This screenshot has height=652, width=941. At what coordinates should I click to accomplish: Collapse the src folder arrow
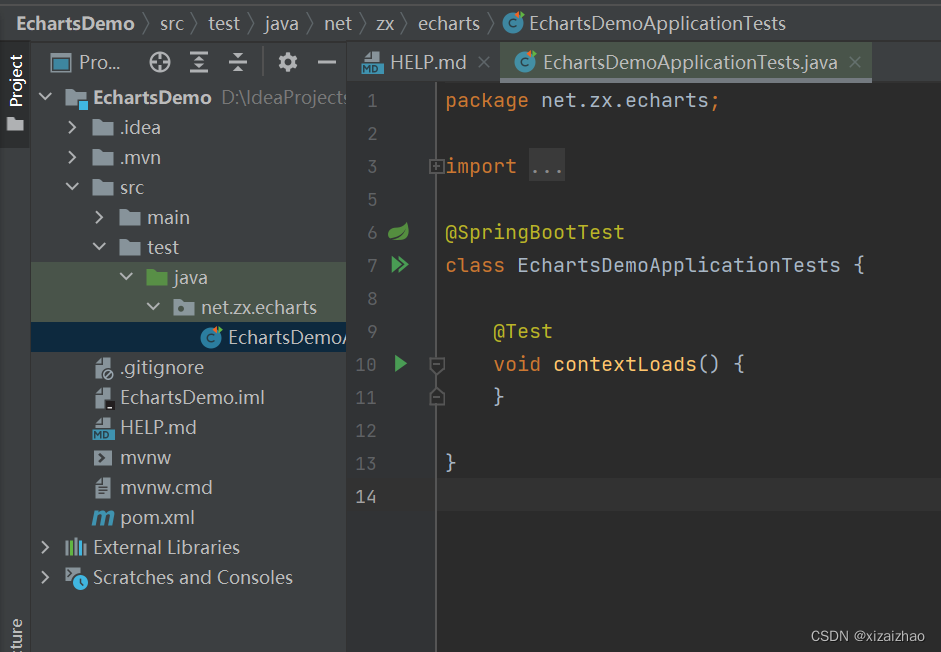[x=73, y=187]
